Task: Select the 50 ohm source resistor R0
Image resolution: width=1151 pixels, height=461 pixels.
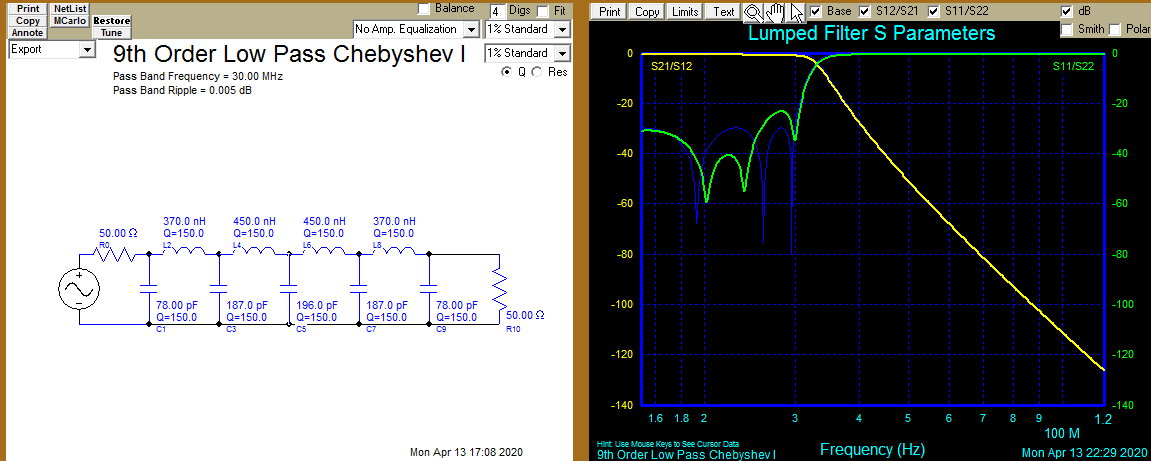Action: click(x=118, y=254)
